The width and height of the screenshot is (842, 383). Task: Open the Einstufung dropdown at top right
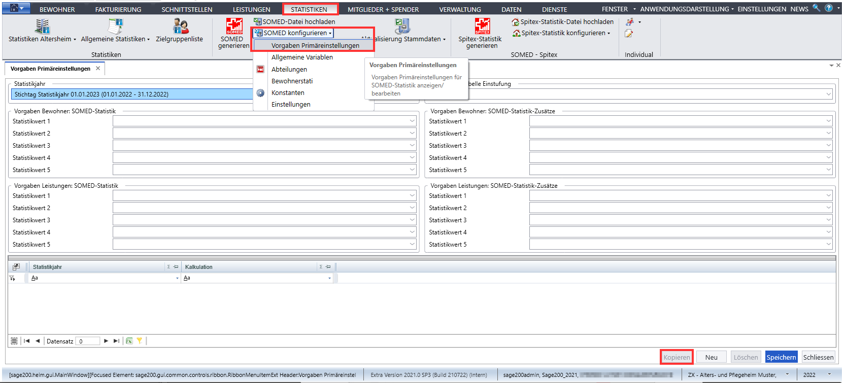click(x=829, y=95)
